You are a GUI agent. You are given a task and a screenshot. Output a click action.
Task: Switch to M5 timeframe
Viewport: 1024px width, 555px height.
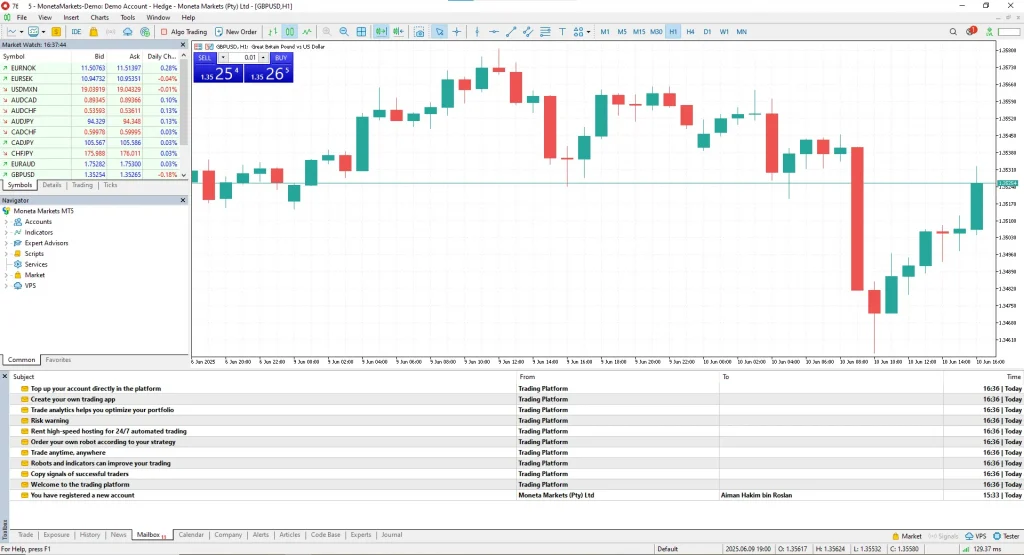[622, 31]
